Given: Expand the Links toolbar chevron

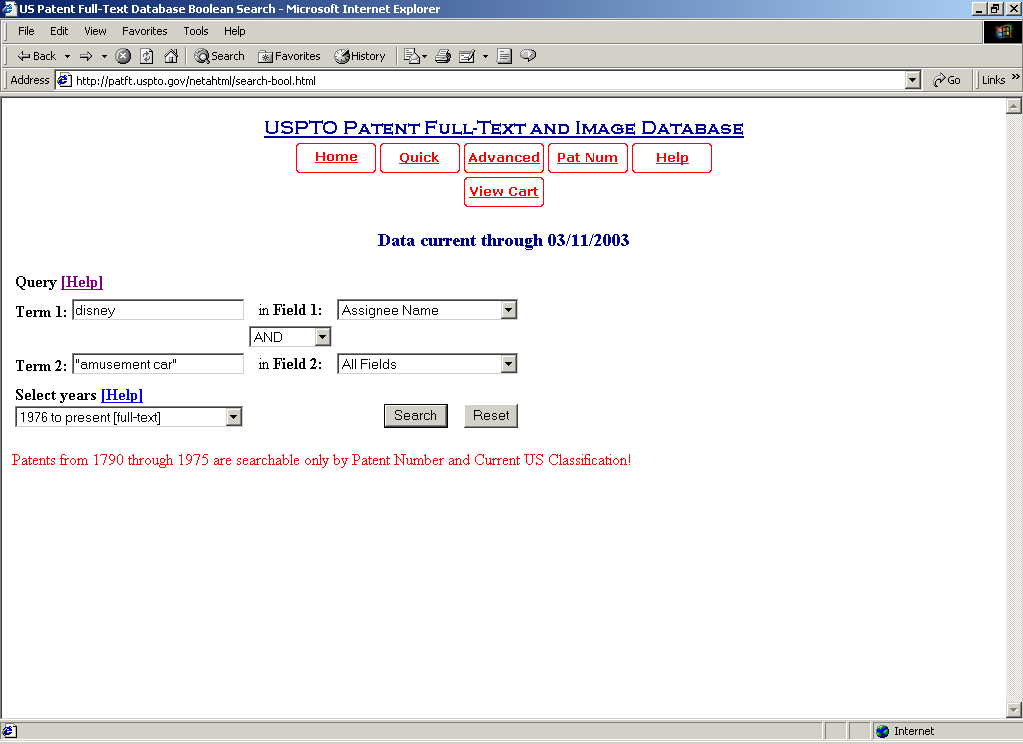Looking at the screenshot, I should 1015,78.
